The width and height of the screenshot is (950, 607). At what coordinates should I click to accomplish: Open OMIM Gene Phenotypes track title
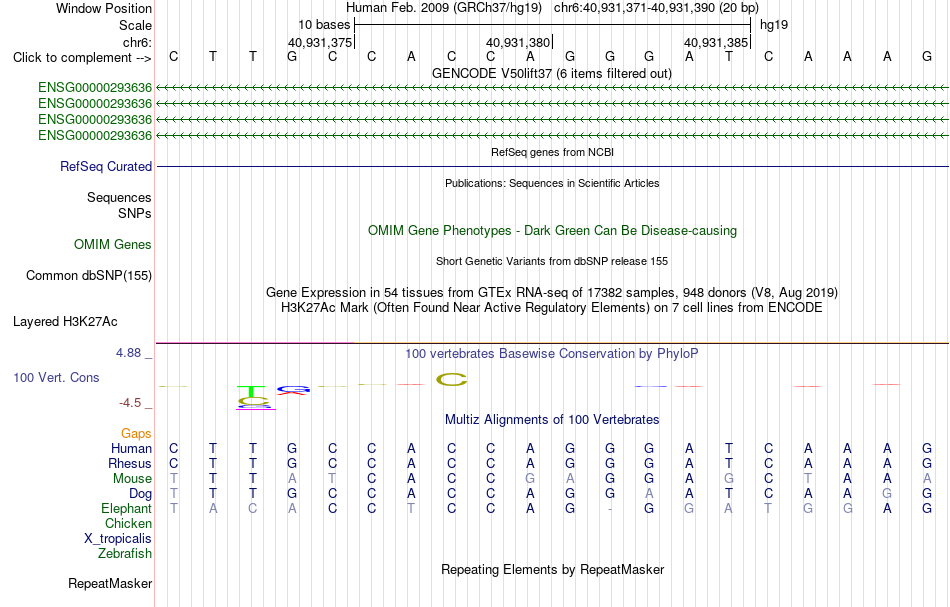point(552,230)
